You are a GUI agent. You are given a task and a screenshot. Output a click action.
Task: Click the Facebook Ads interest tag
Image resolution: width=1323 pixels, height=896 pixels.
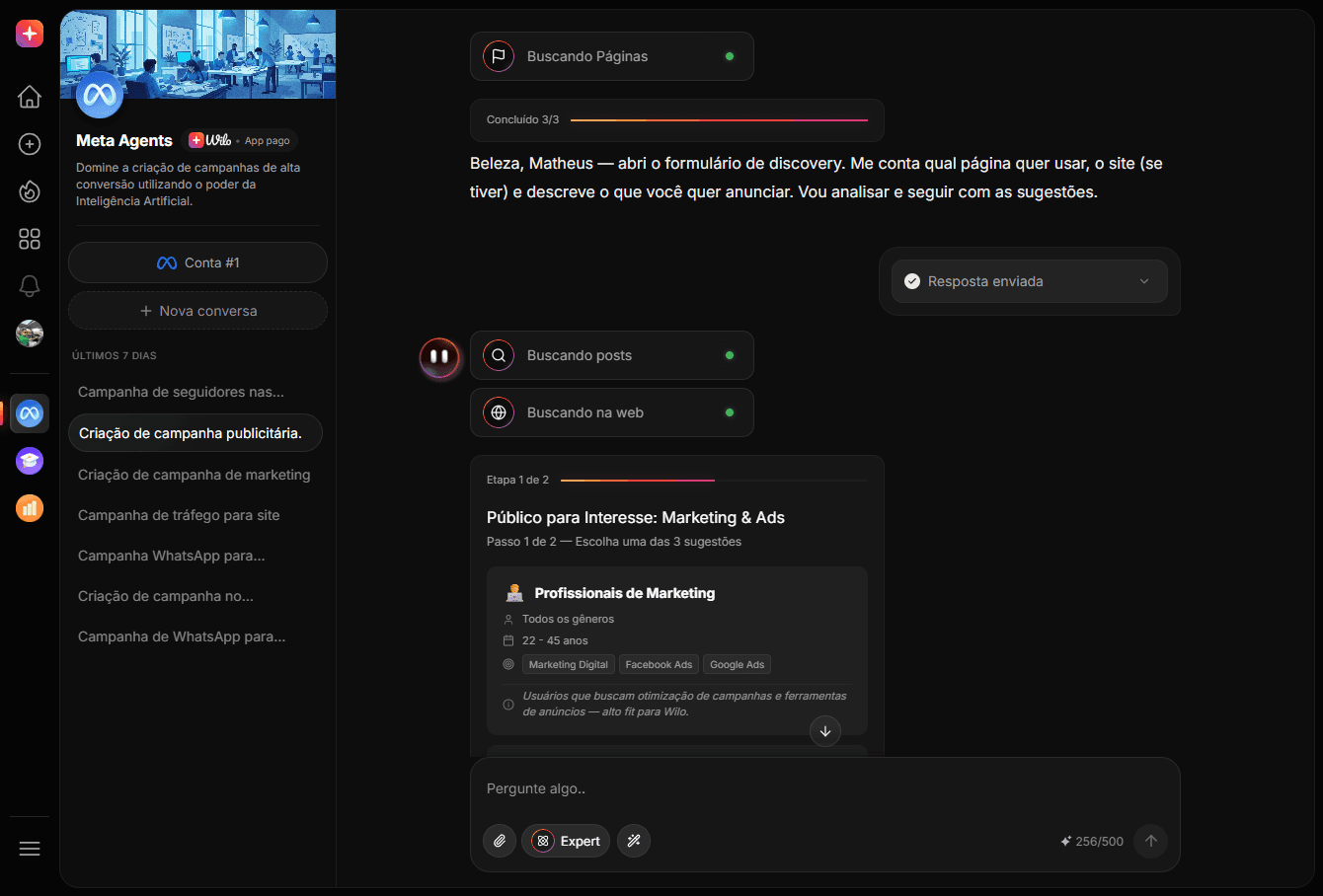click(x=659, y=664)
